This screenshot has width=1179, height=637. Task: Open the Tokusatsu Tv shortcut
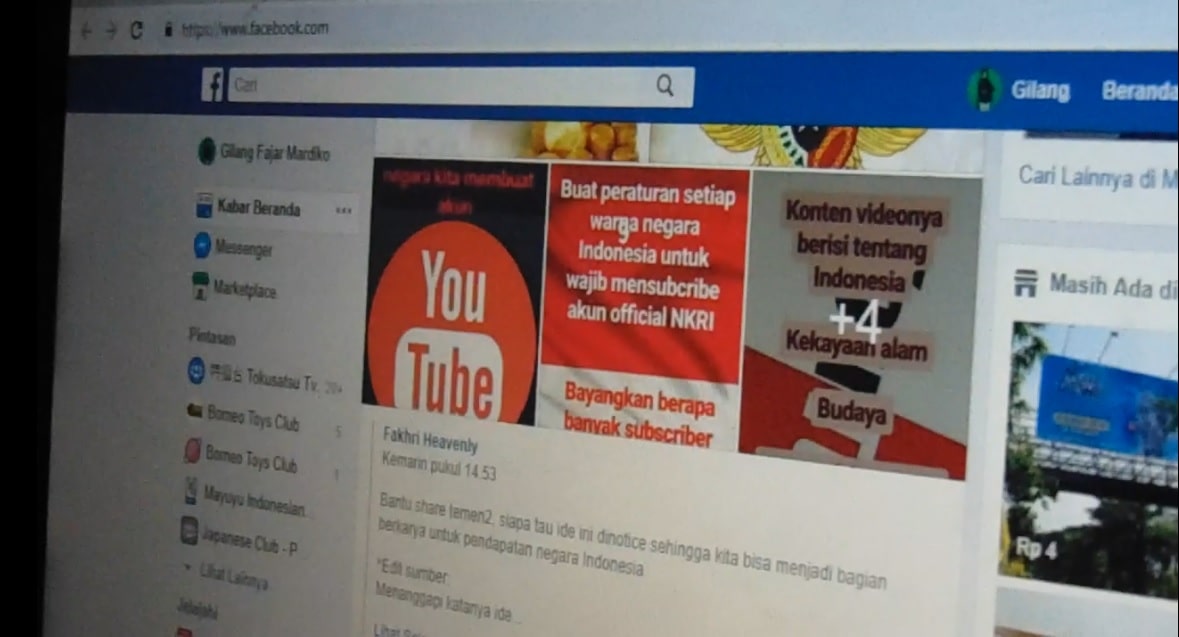(263, 378)
